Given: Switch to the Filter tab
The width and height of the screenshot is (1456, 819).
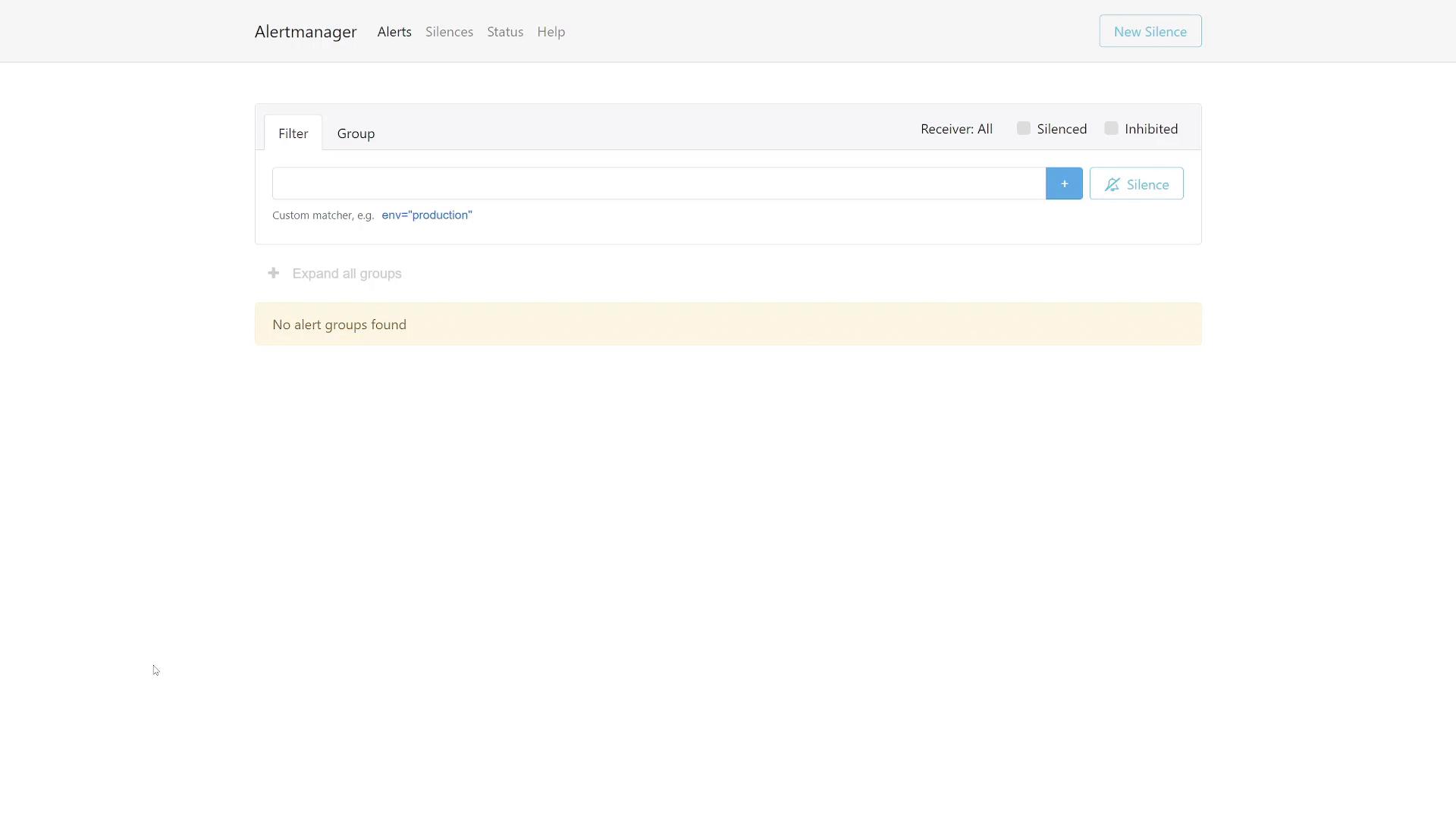Looking at the screenshot, I should point(293,133).
